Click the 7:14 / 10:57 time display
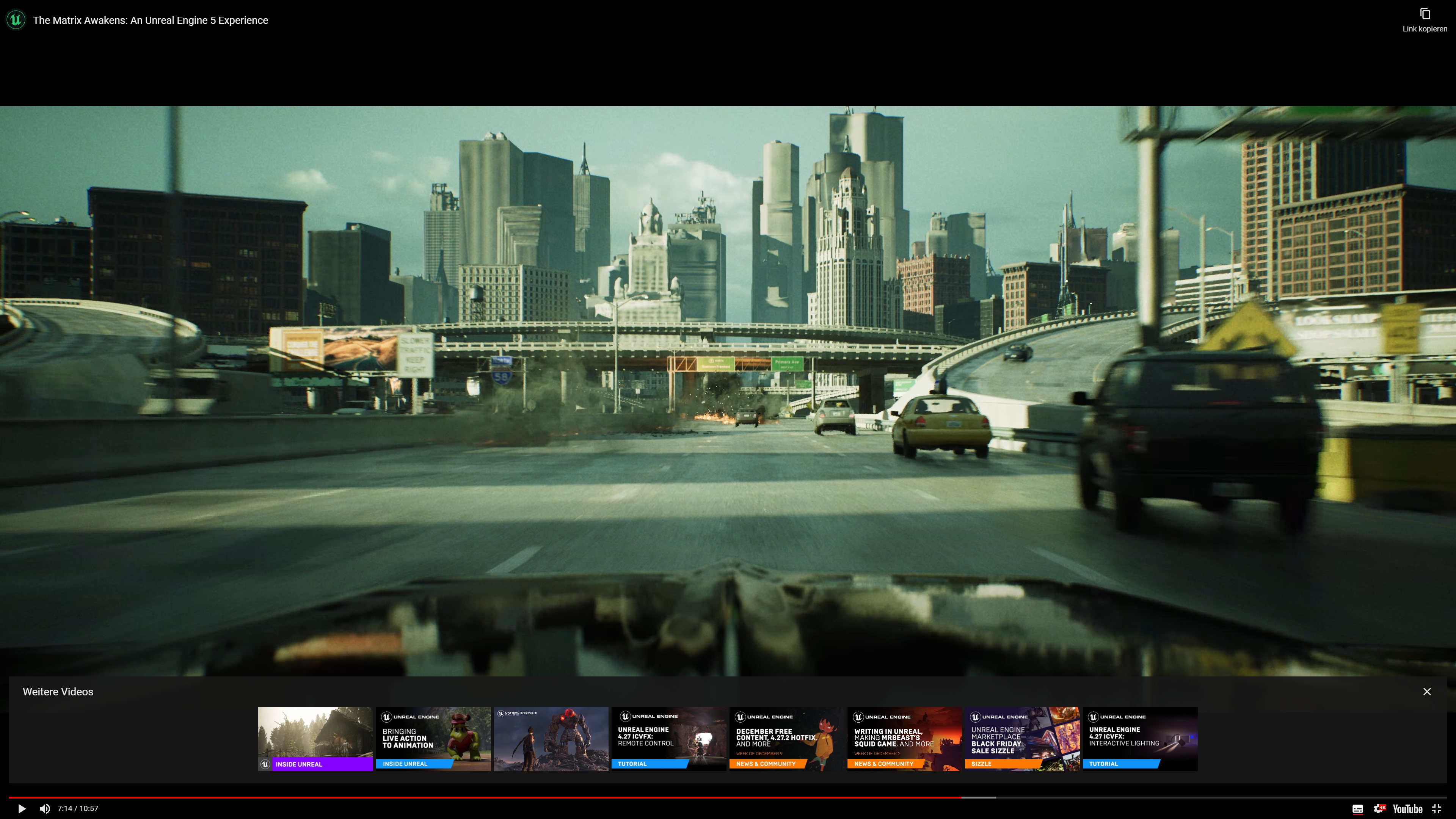This screenshot has width=1456, height=819. (78, 808)
